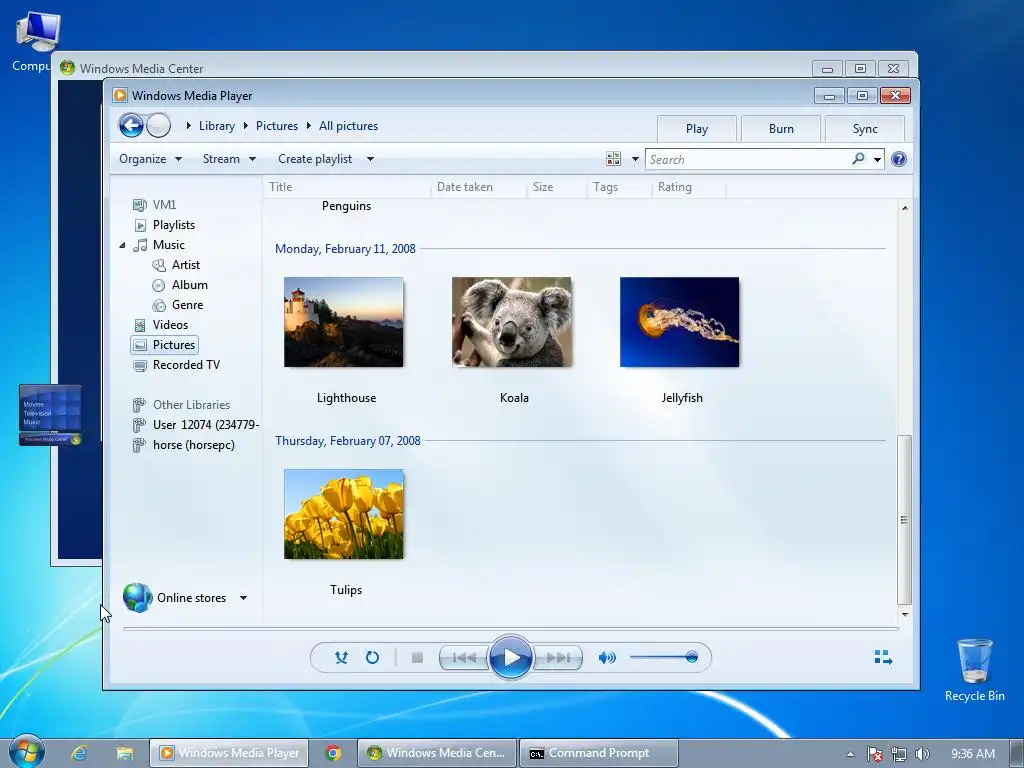Click in the Search input field

pyautogui.click(x=748, y=159)
